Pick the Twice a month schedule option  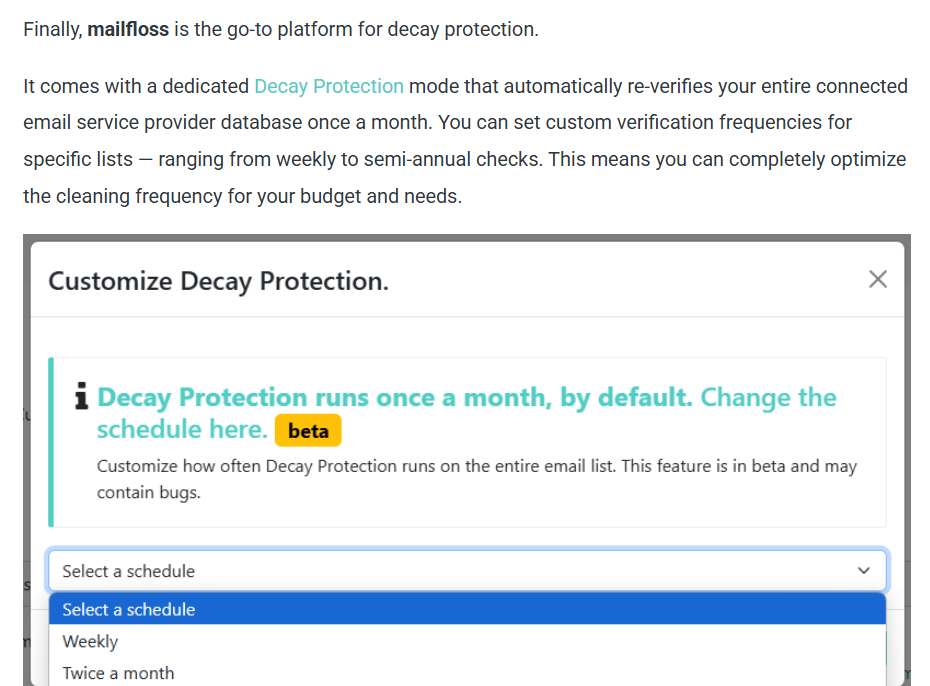[x=467, y=673]
